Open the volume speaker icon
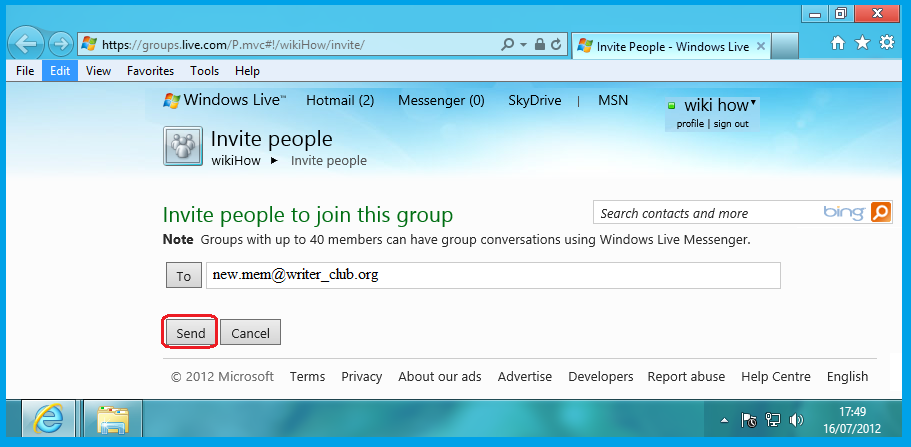The image size is (911, 447). click(796, 420)
